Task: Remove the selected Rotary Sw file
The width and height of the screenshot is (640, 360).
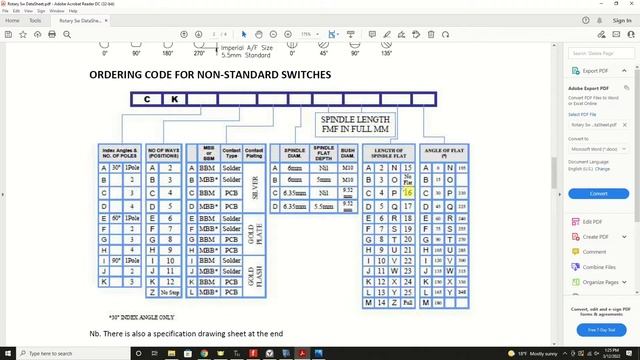Action: pyautogui.click(x=624, y=125)
